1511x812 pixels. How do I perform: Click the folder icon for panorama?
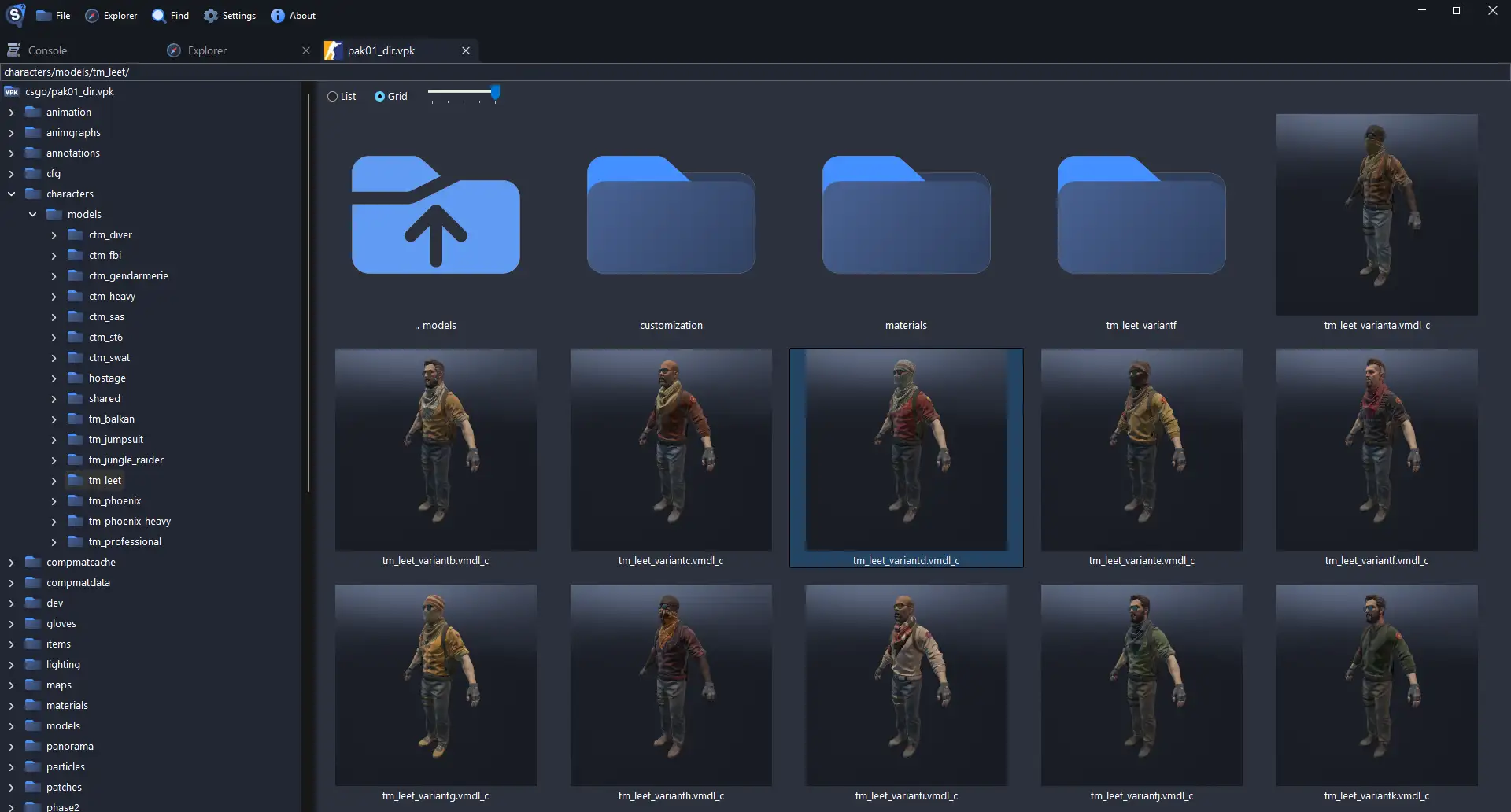(x=33, y=746)
